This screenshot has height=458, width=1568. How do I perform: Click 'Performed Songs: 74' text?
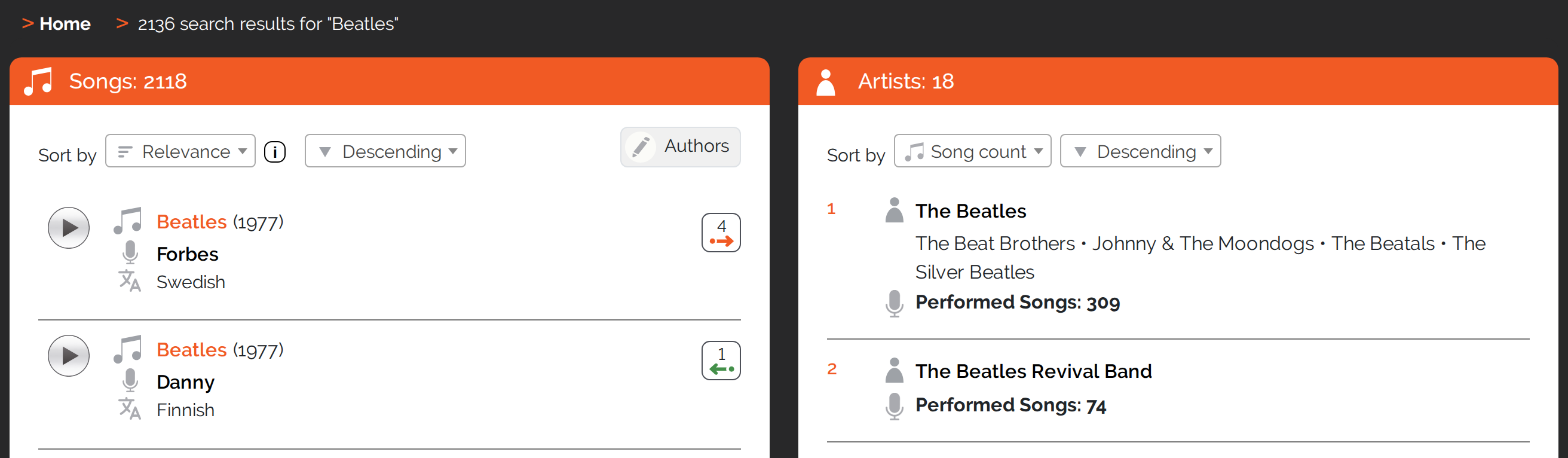click(x=1010, y=405)
